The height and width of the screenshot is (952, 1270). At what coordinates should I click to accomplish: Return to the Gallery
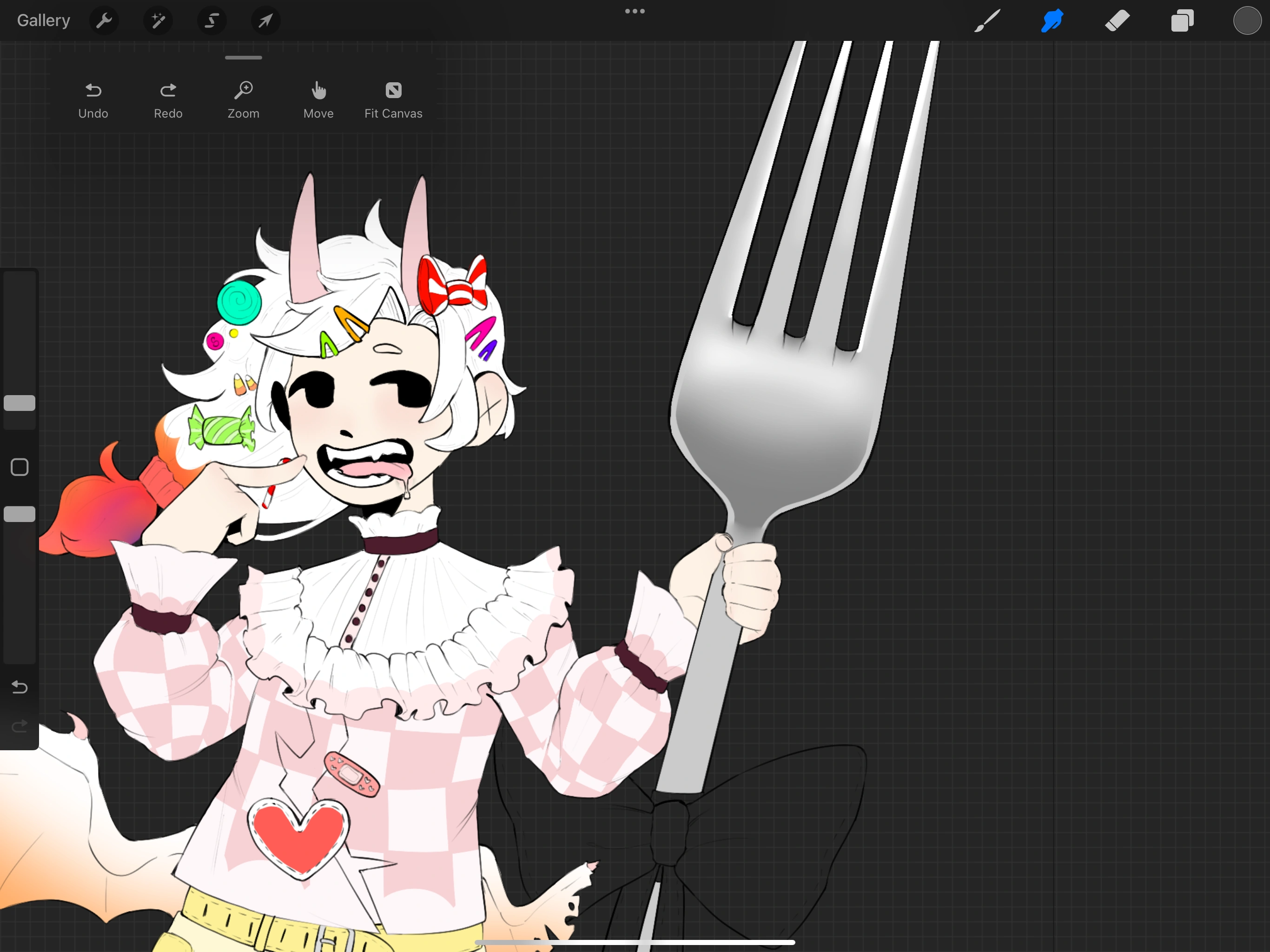click(x=43, y=20)
